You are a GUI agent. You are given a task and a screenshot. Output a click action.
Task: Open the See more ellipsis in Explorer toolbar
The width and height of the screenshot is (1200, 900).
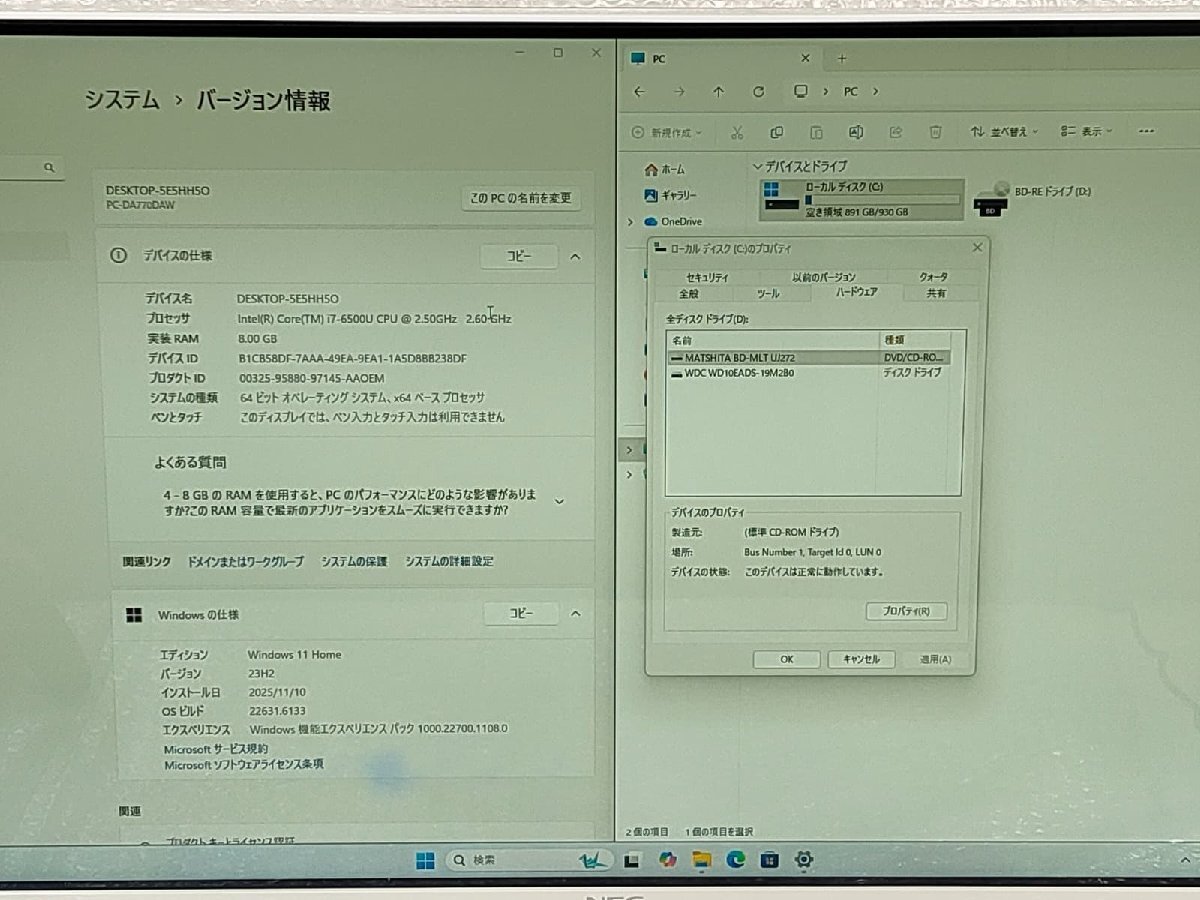coord(1146,131)
